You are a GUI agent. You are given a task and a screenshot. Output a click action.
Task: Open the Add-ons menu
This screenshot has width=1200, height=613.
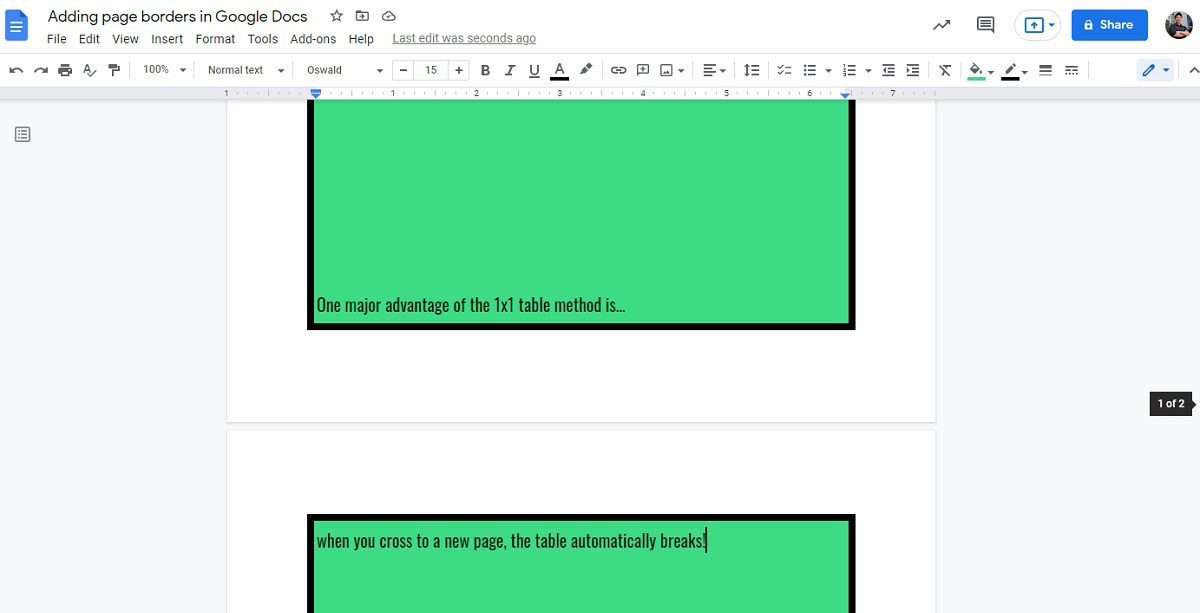point(313,39)
